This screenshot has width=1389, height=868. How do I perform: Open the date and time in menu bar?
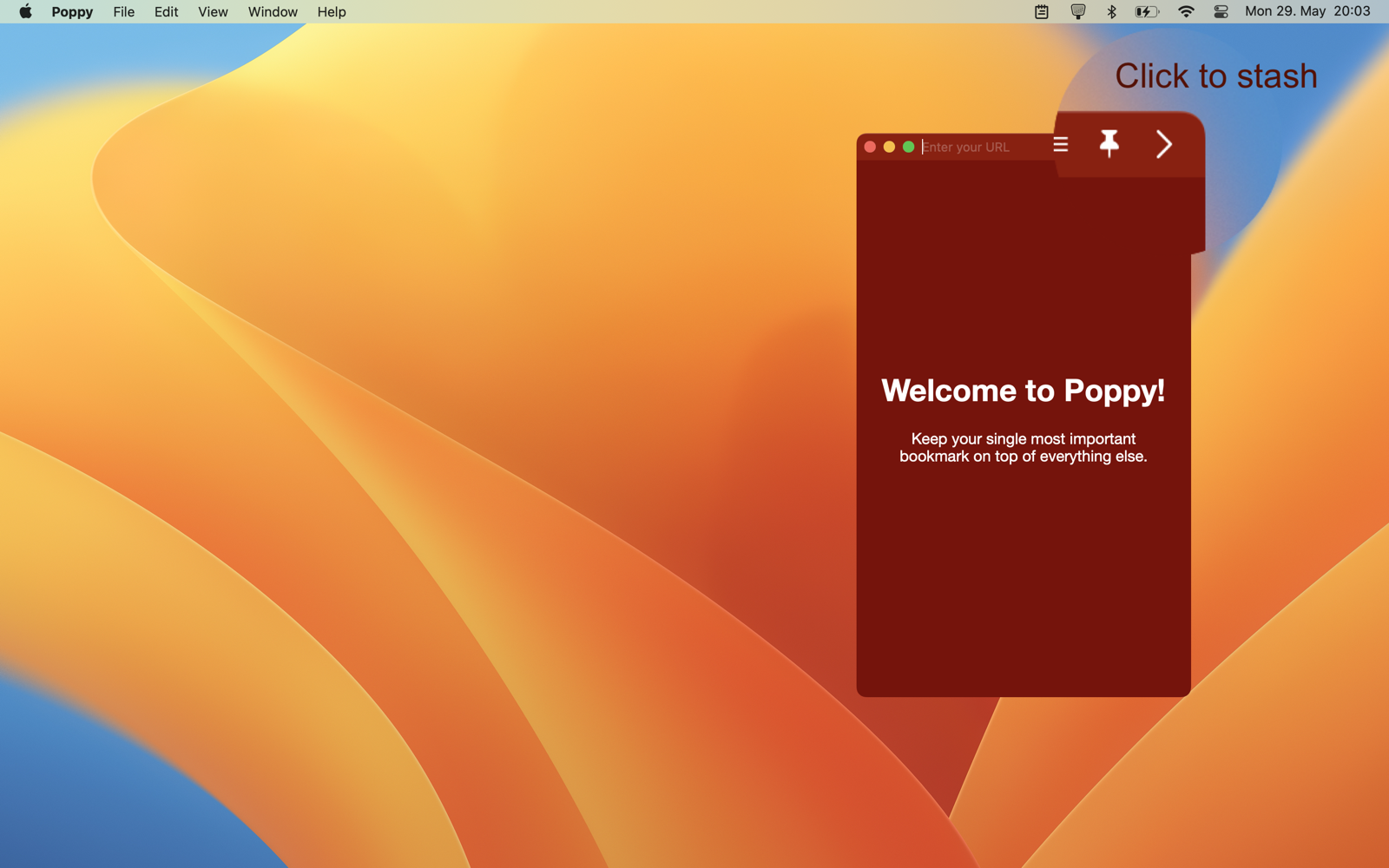(x=1307, y=11)
